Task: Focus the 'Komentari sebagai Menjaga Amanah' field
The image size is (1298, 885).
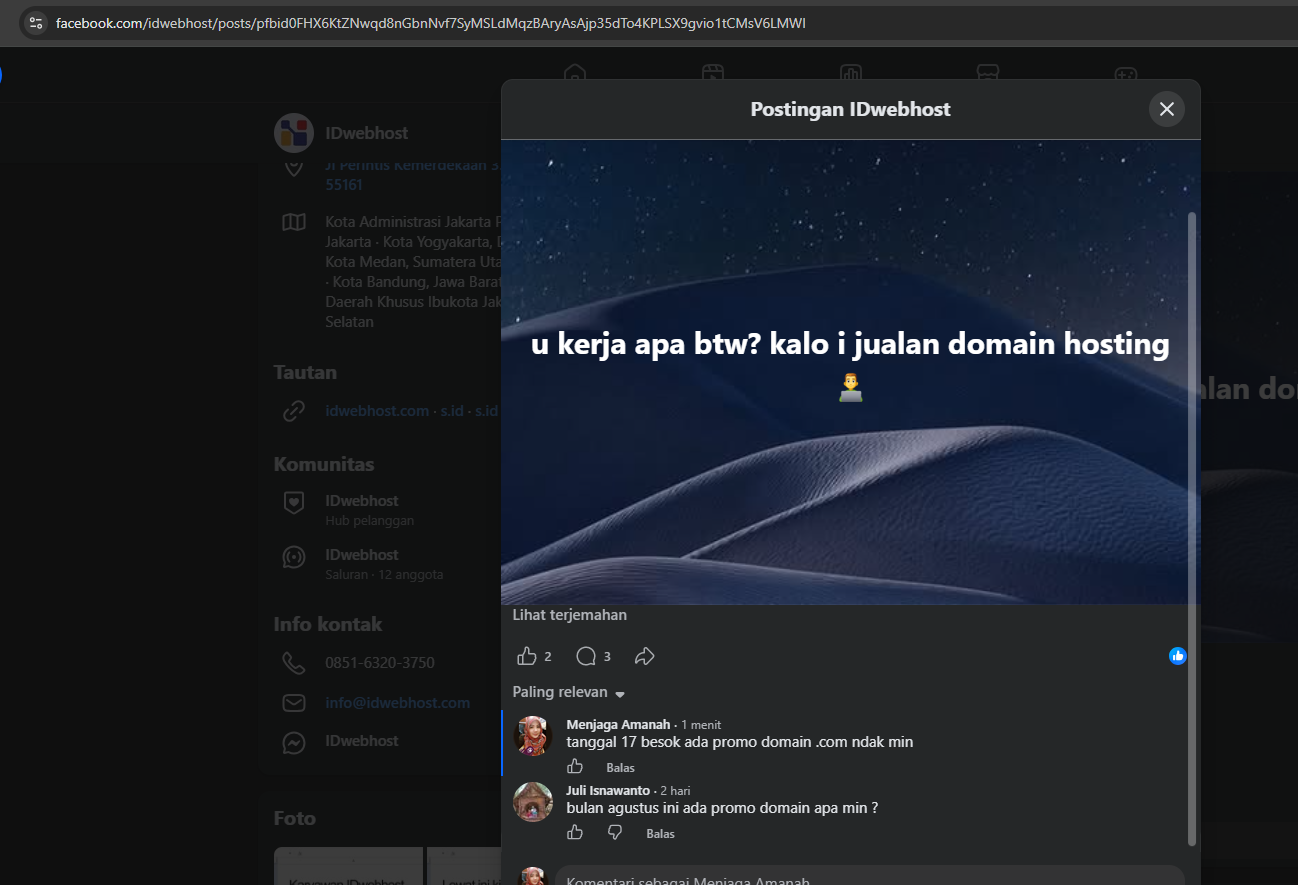Action: coord(870,876)
